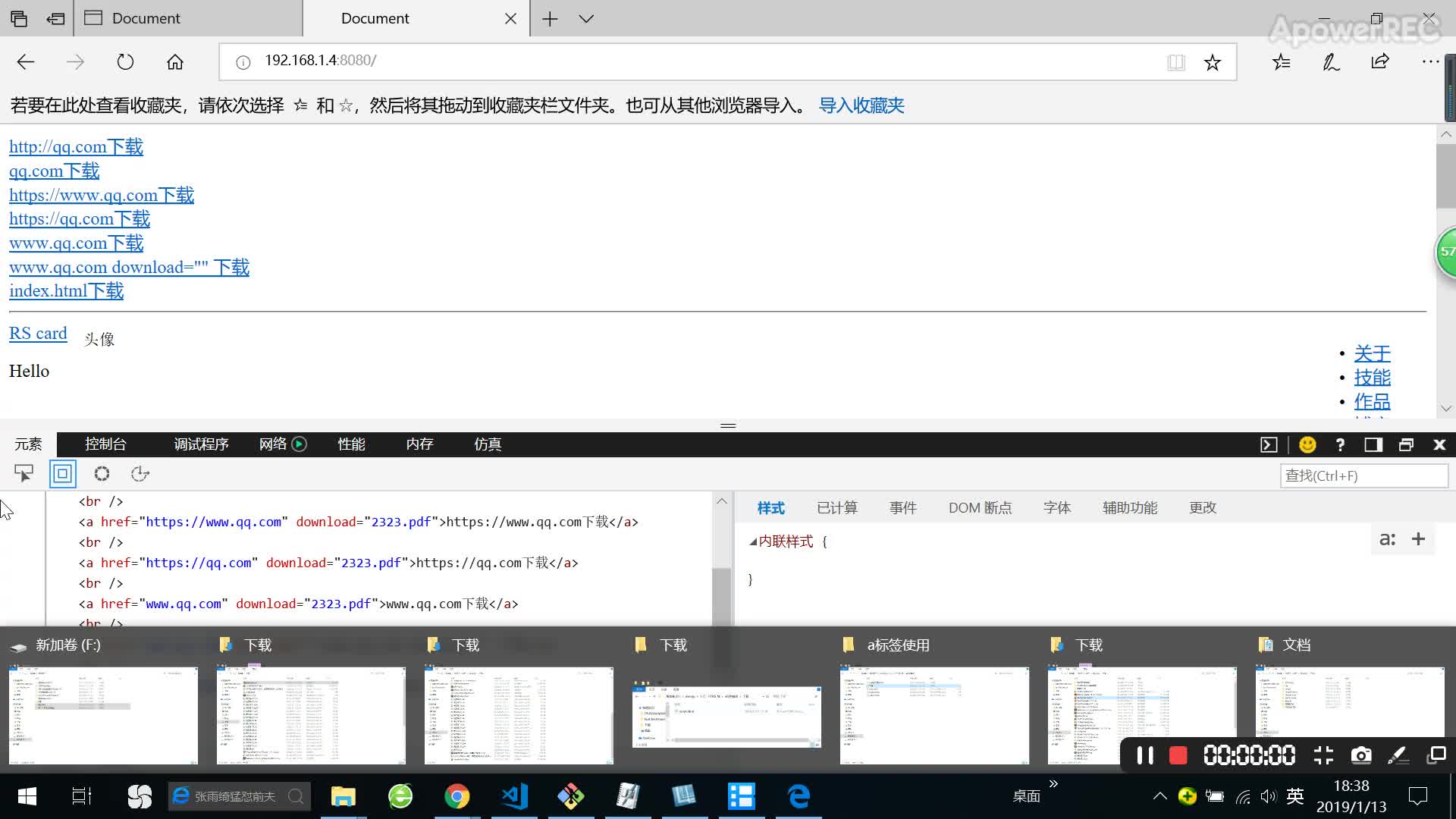Open DevTools help question mark
The height and width of the screenshot is (819, 1456).
[x=1340, y=445]
